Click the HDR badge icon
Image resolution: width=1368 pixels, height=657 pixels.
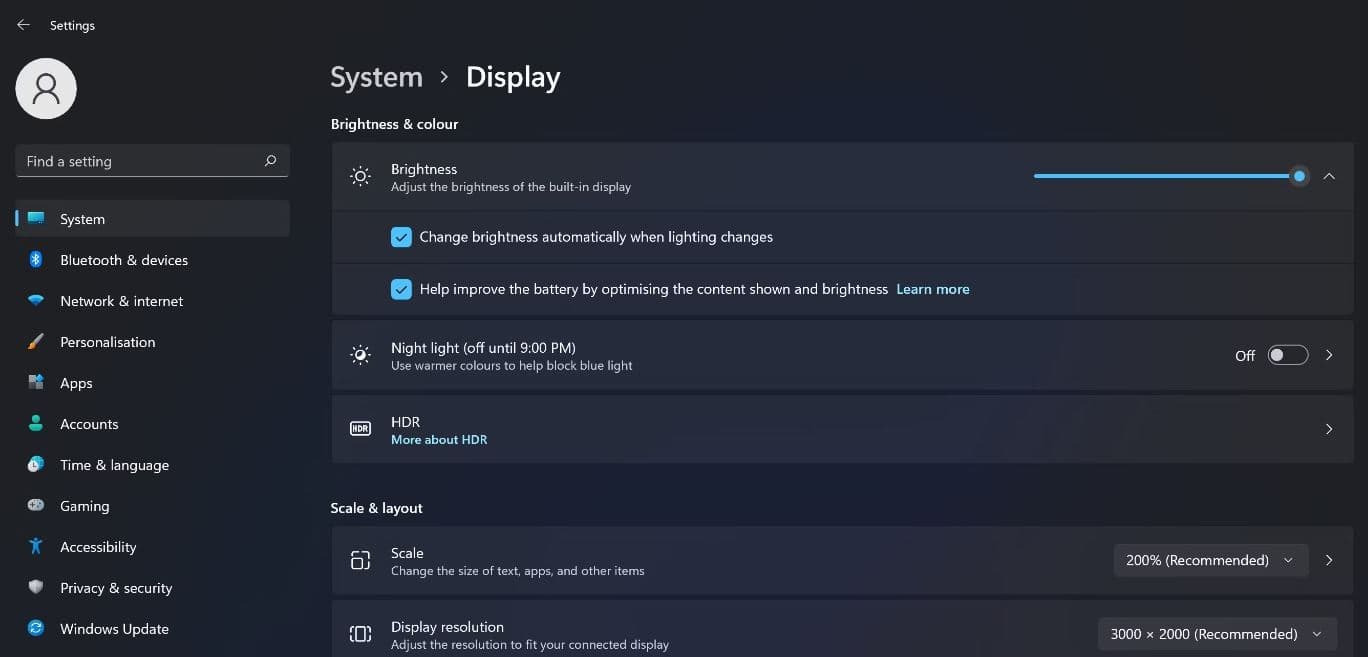tap(360, 429)
